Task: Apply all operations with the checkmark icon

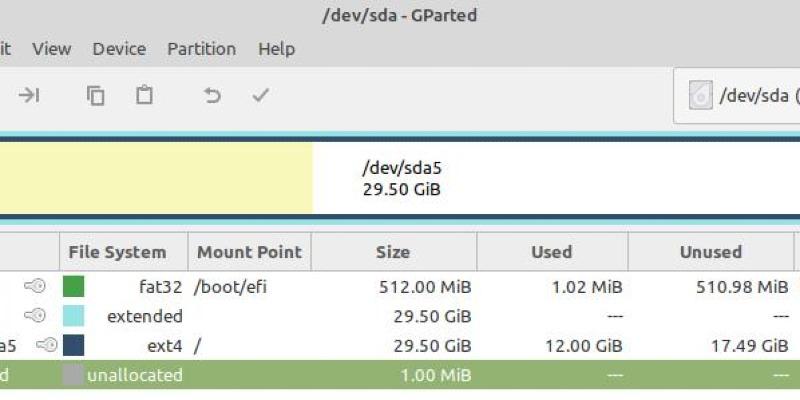Action: [x=261, y=95]
